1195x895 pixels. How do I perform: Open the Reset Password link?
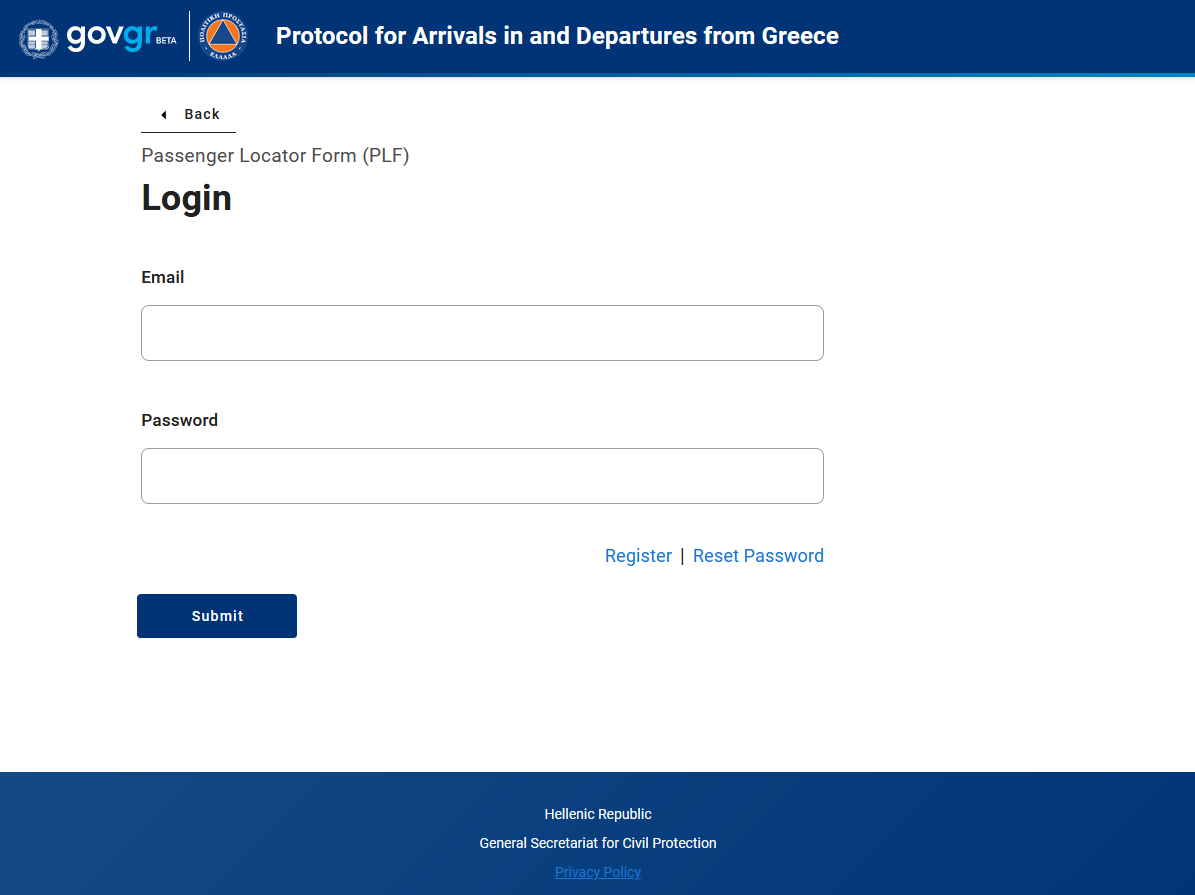(x=758, y=556)
